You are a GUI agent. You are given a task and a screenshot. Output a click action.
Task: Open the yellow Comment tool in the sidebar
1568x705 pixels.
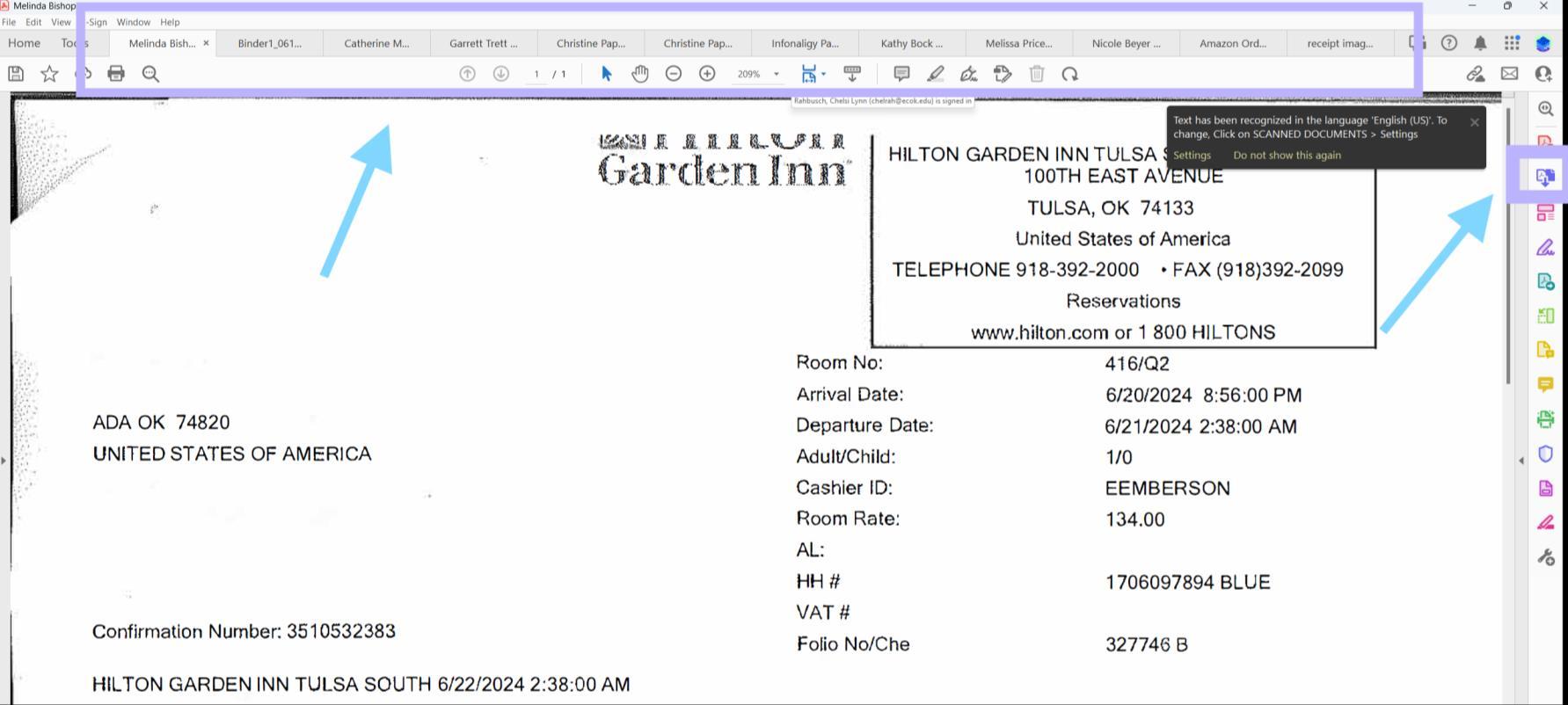point(1545,384)
